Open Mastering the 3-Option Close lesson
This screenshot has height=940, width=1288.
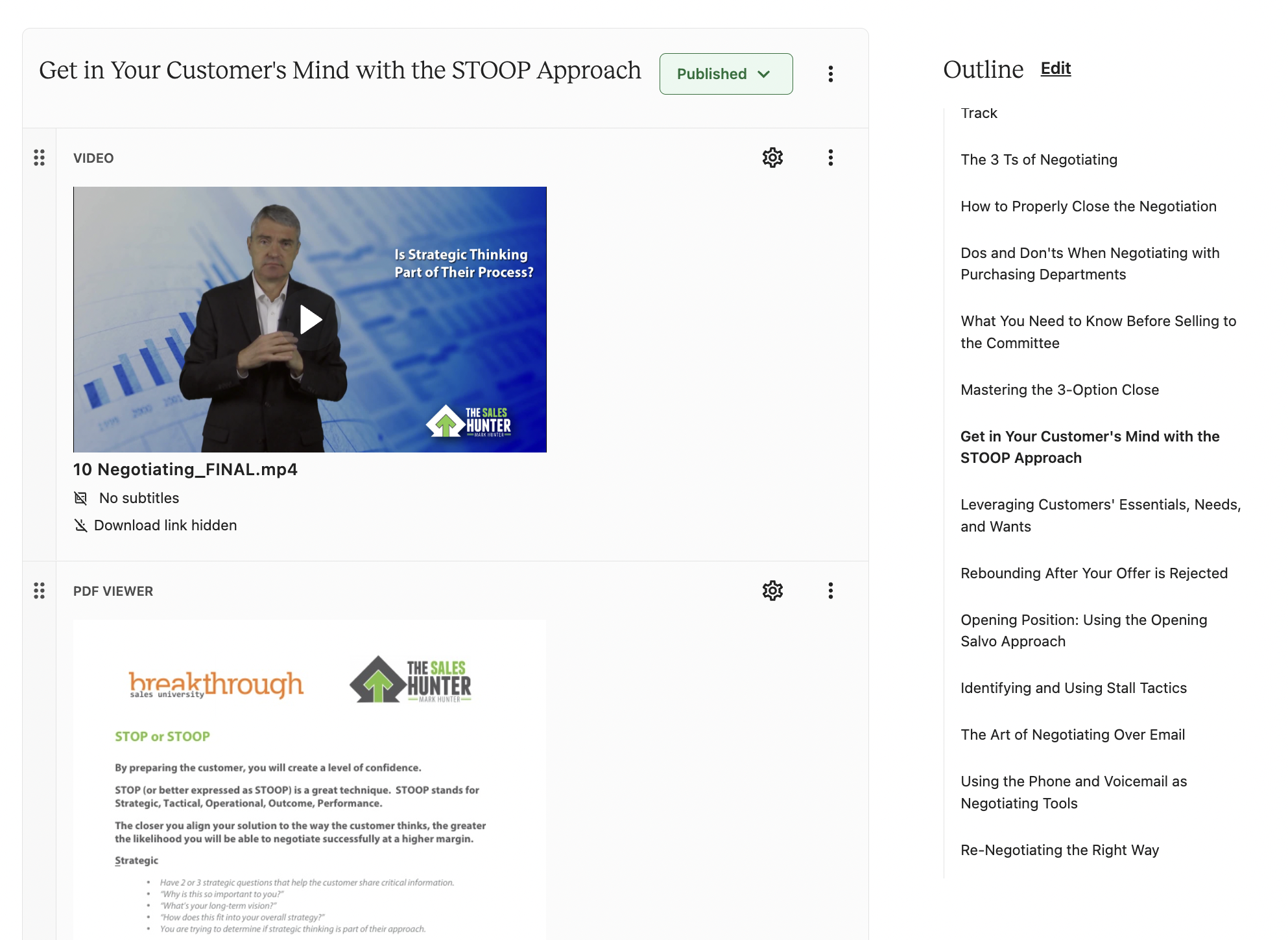(1059, 390)
